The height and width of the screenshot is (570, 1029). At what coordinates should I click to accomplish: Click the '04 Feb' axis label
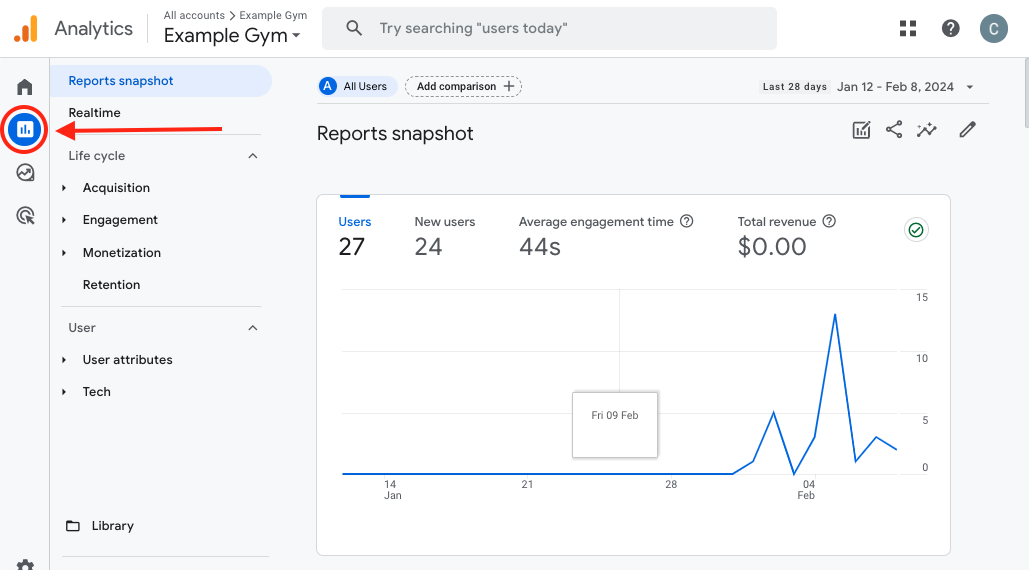(x=807, y=490)
